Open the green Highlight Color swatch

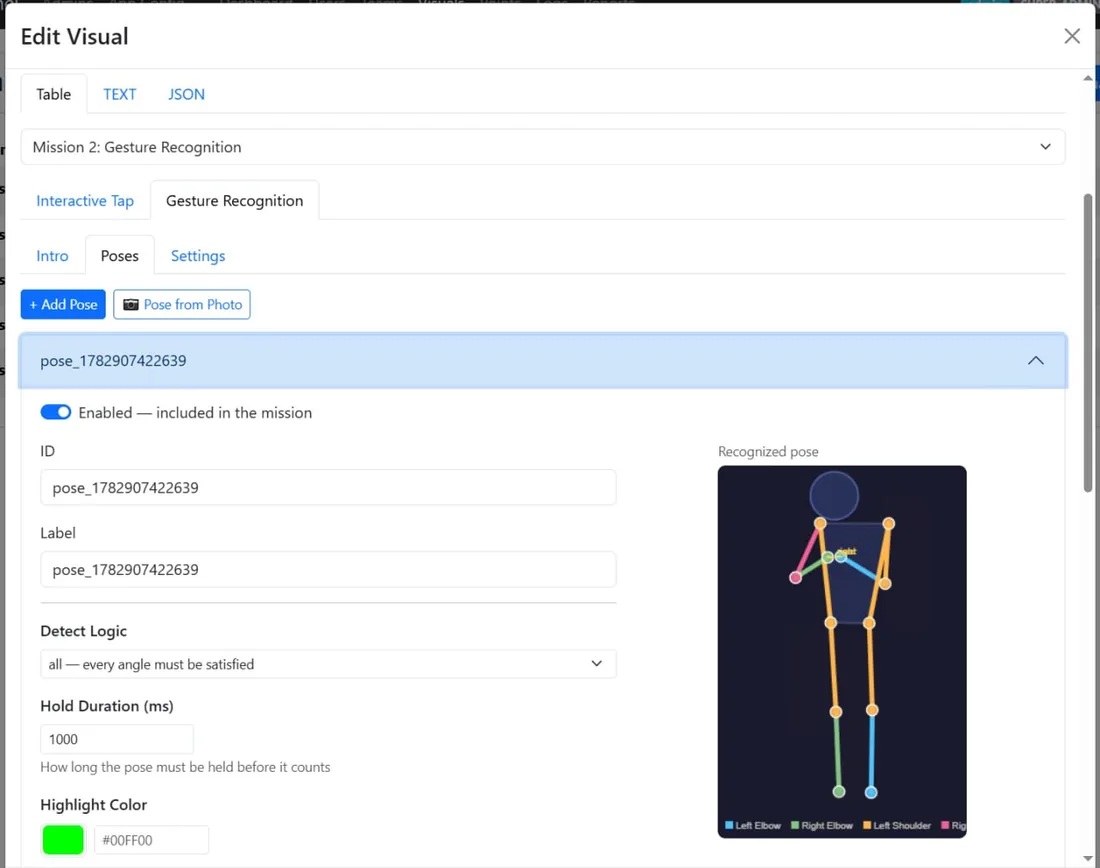click(63, 840)
